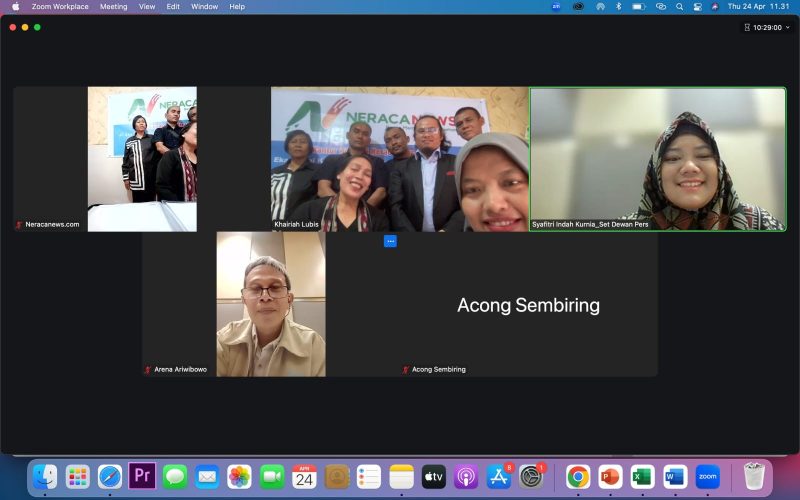Open Microsoft Excel from the Dock
This screenshot has height=500, width=800.
[642, 477]
